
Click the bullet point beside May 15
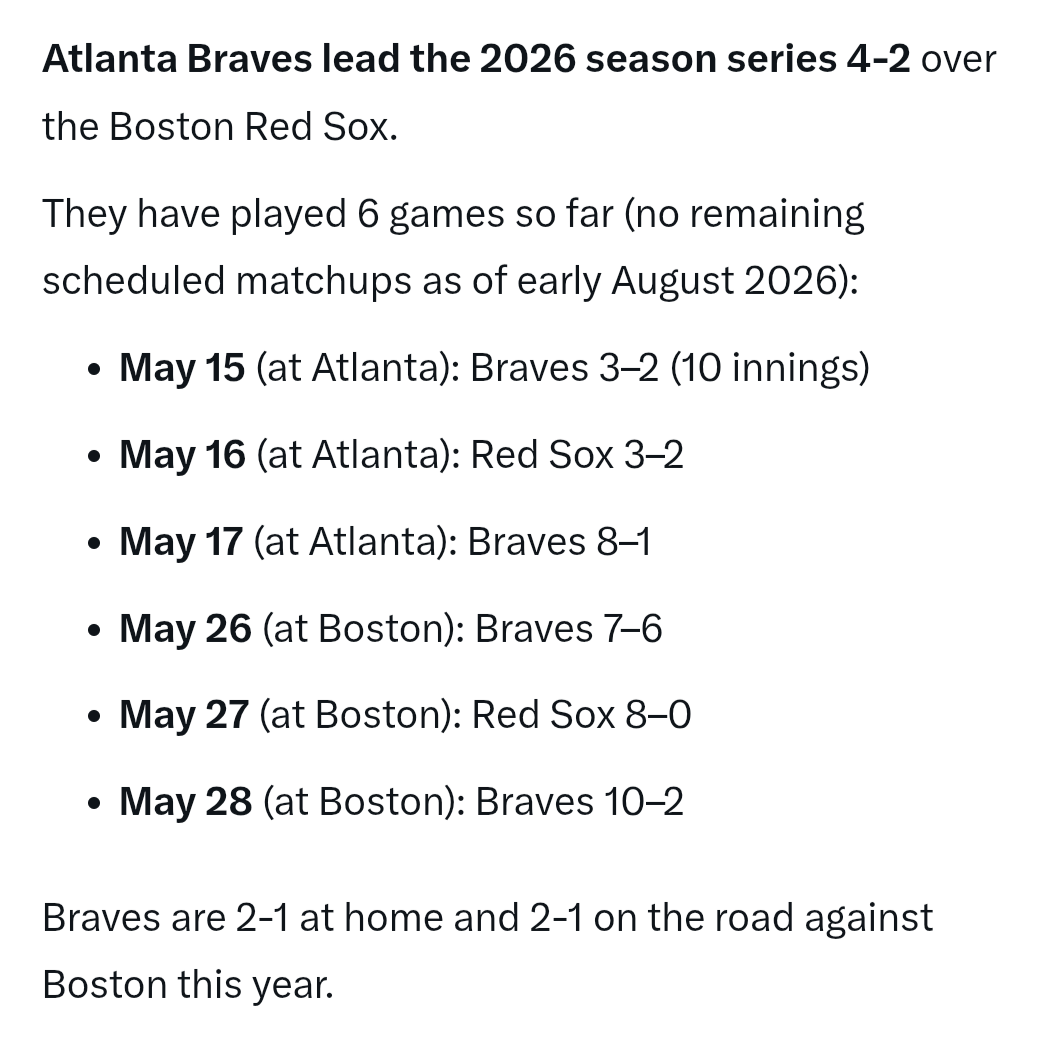point(95,369)
